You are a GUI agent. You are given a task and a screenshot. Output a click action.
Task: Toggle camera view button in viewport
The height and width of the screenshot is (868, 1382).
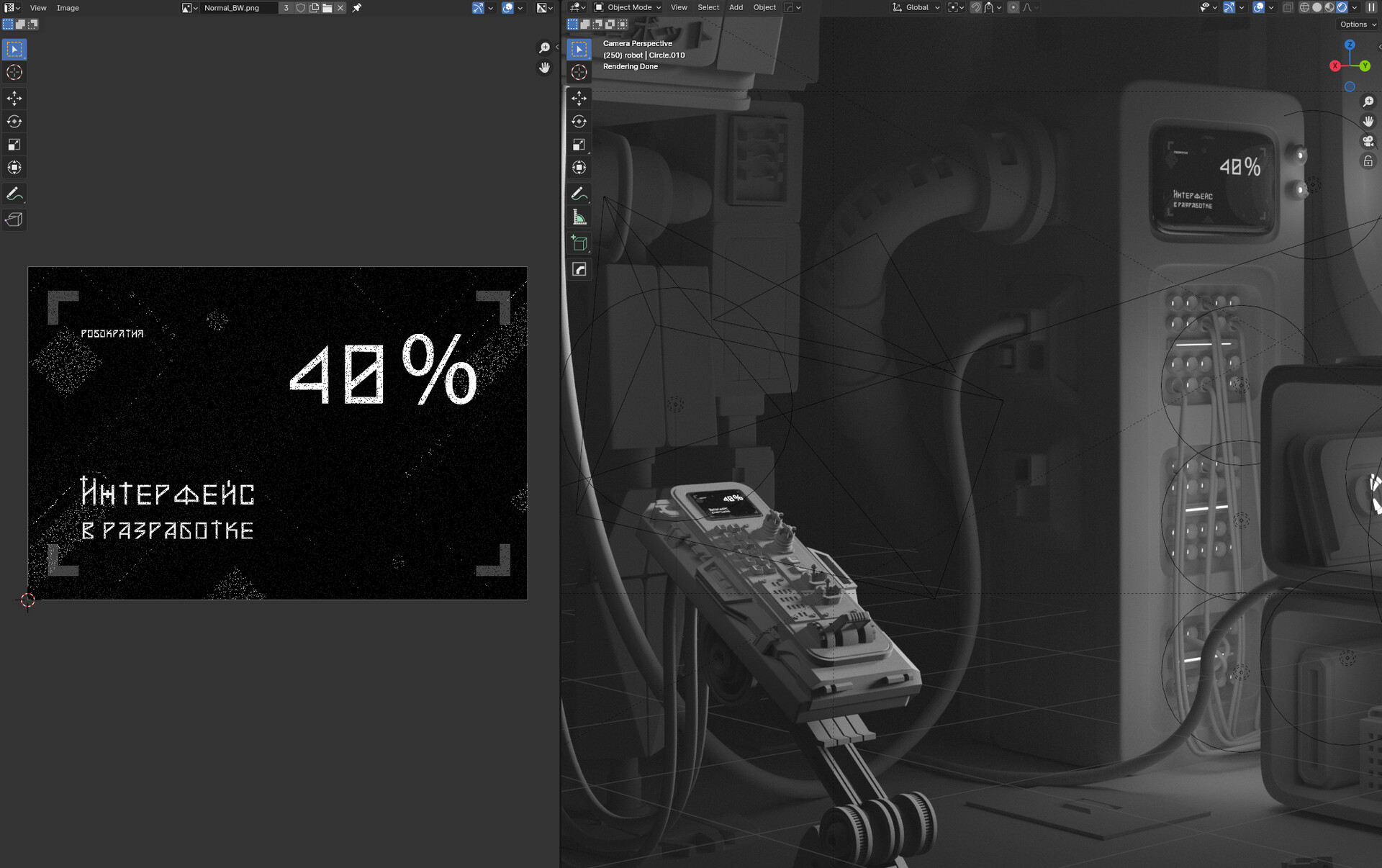tap(1368, 141)
